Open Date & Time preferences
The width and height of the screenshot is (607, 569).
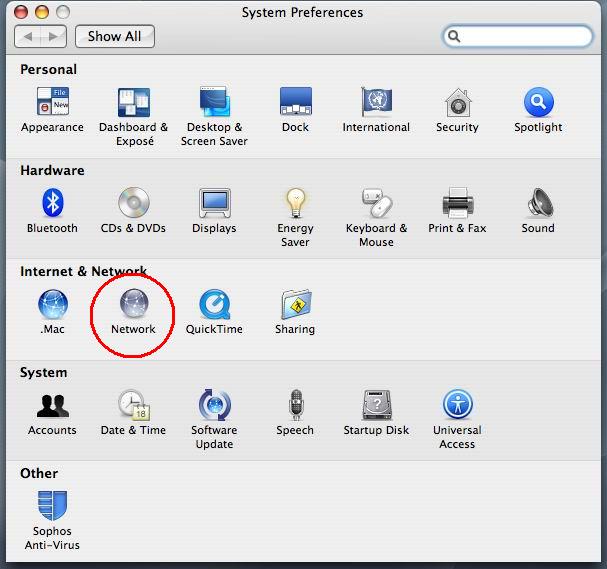tap(133, 406)
